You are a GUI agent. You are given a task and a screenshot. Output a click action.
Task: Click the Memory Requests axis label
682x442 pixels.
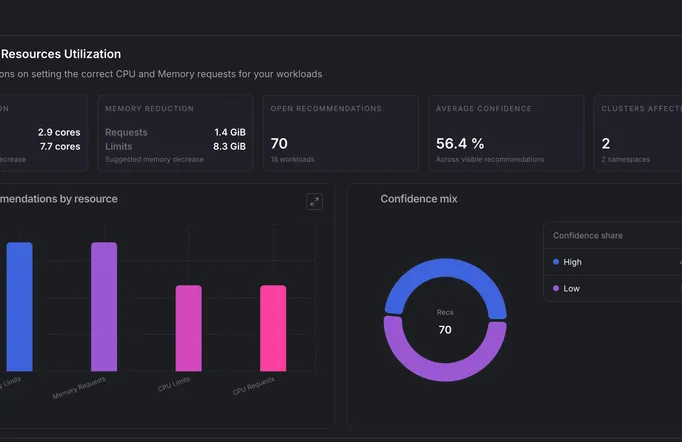click(x=79, y=388)
